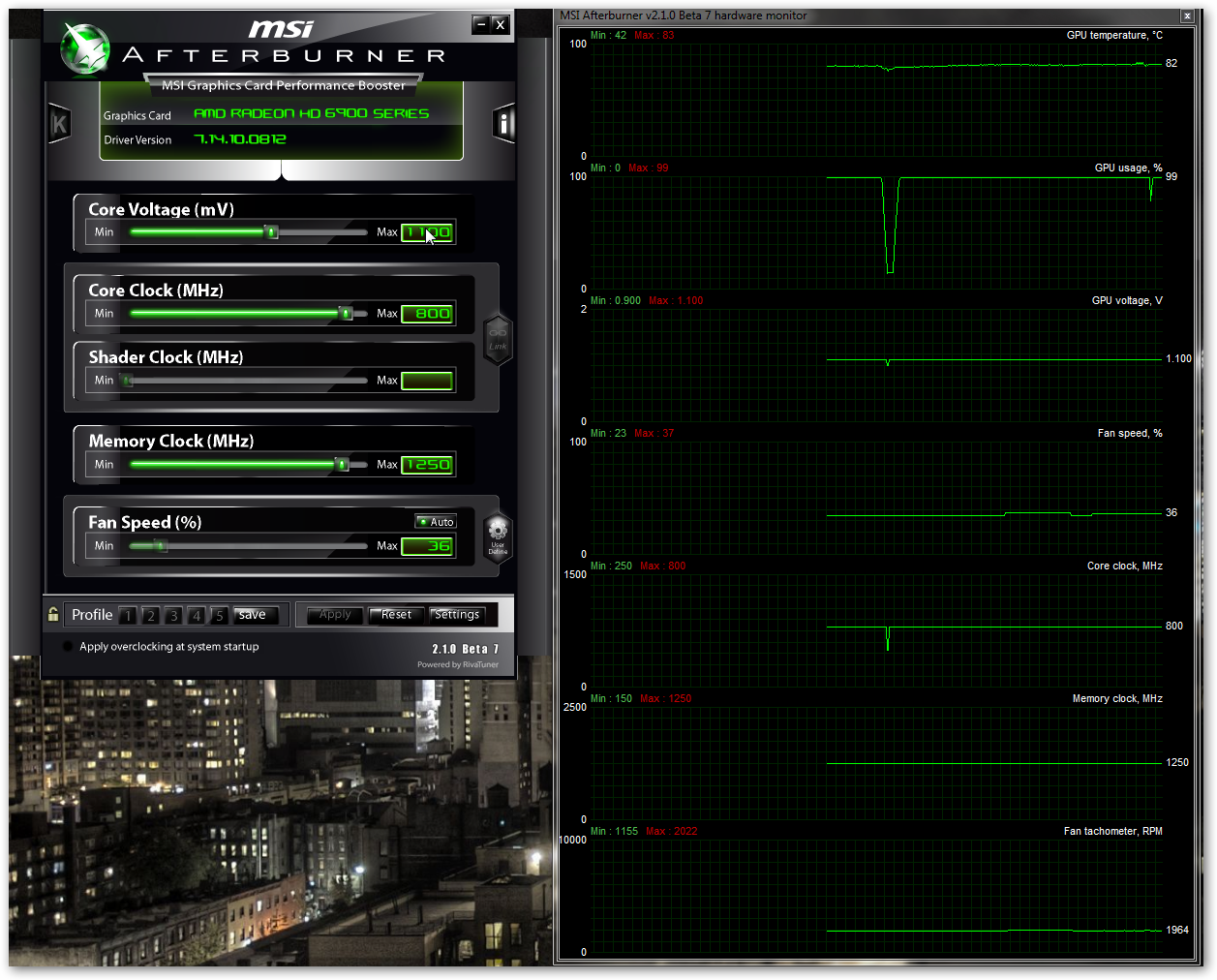
Task: Click the GPU usage graph label
Action: click(1128, 168)
